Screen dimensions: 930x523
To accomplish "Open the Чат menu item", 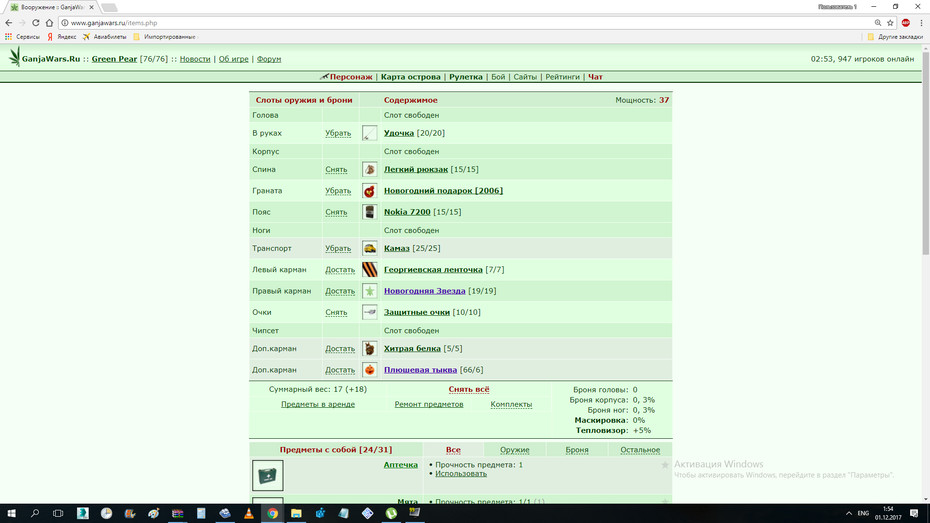I will click(x=595, y=77).
